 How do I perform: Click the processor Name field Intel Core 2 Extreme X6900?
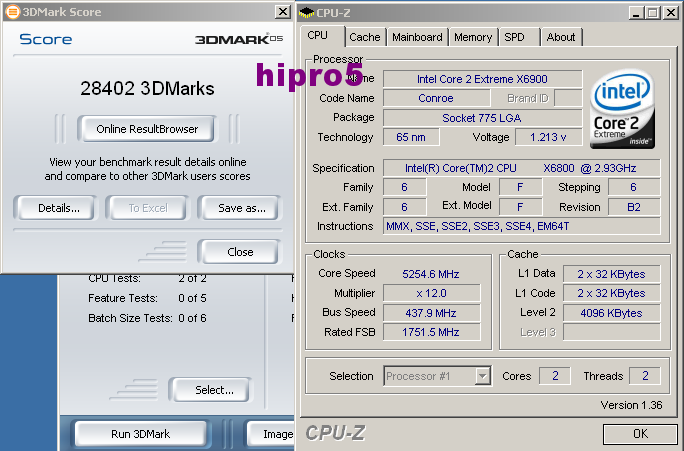[482, 79]
